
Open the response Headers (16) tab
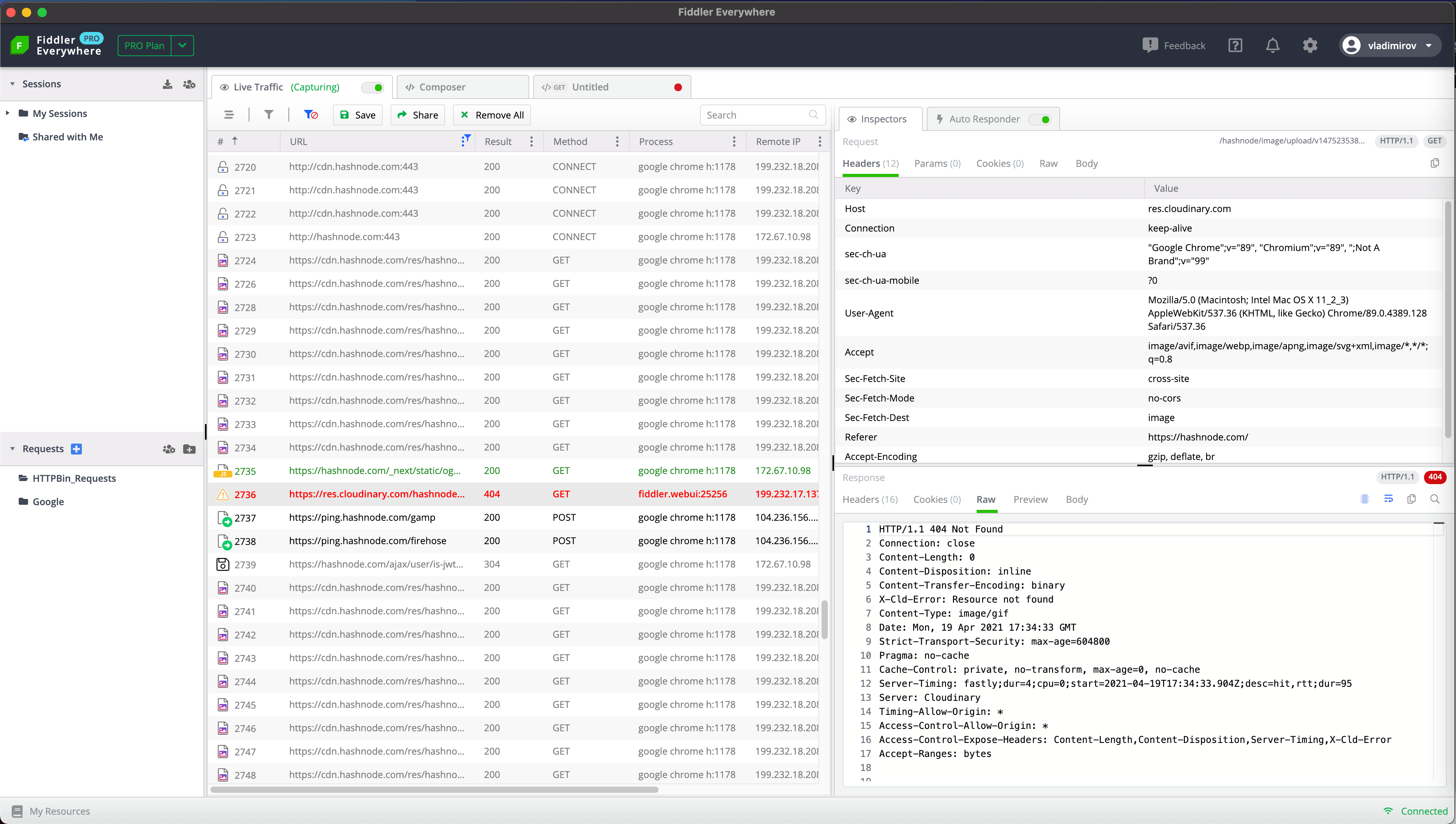point(870,499)
